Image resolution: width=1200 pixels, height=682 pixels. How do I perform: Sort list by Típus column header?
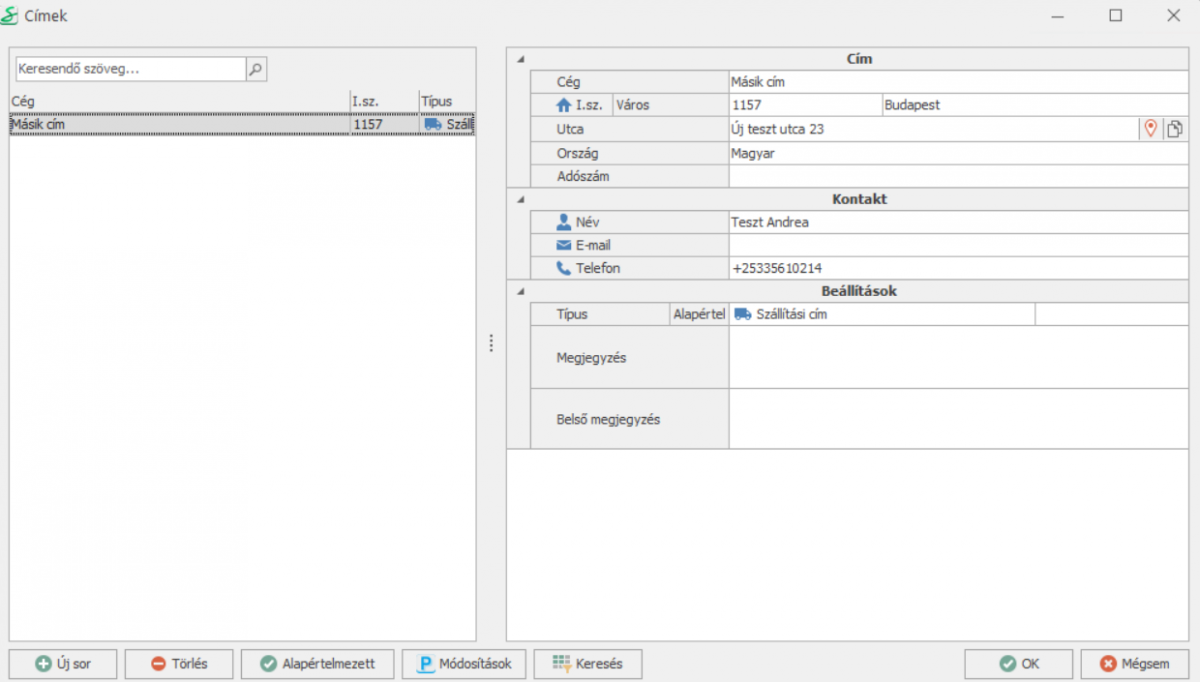(x=446, y=101)
